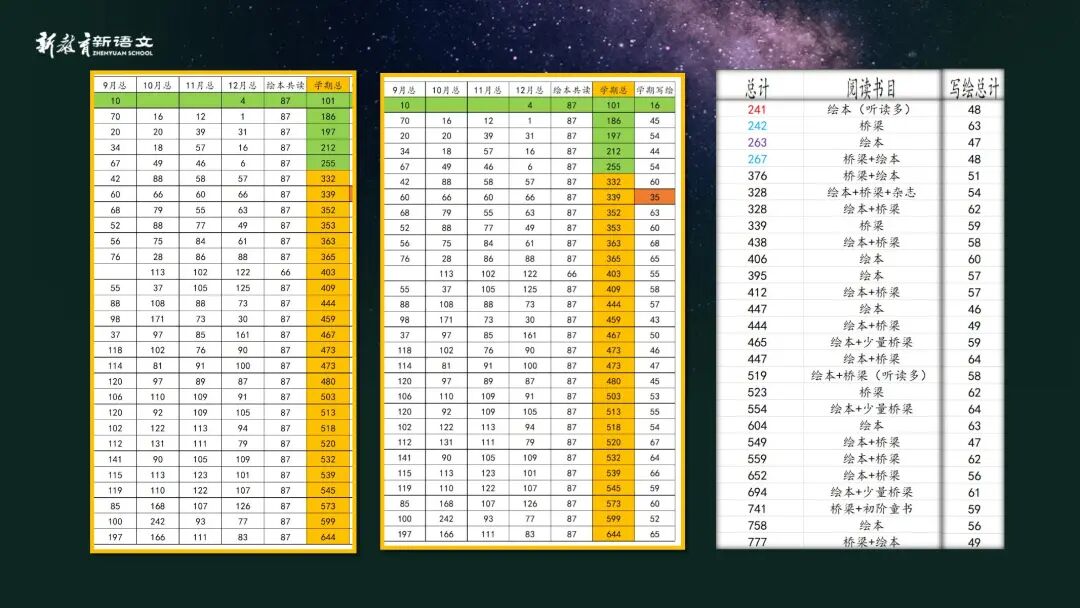Click the 9月总 header in the left table
Screen dimensions: 1080x608
pyautogui.click(x=115, y=85)
